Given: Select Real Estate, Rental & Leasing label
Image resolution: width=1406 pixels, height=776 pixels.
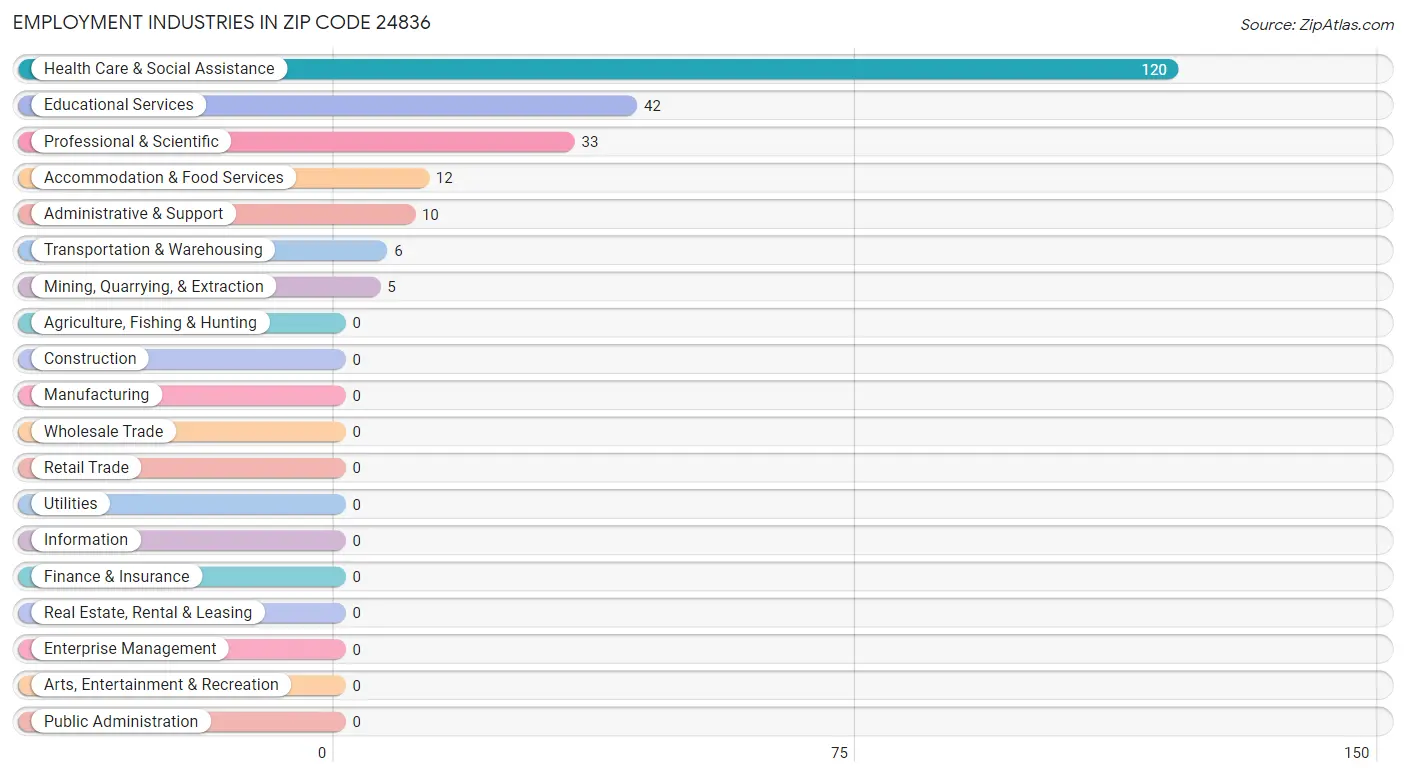Looking at the screenshot, I should [148, 612].
